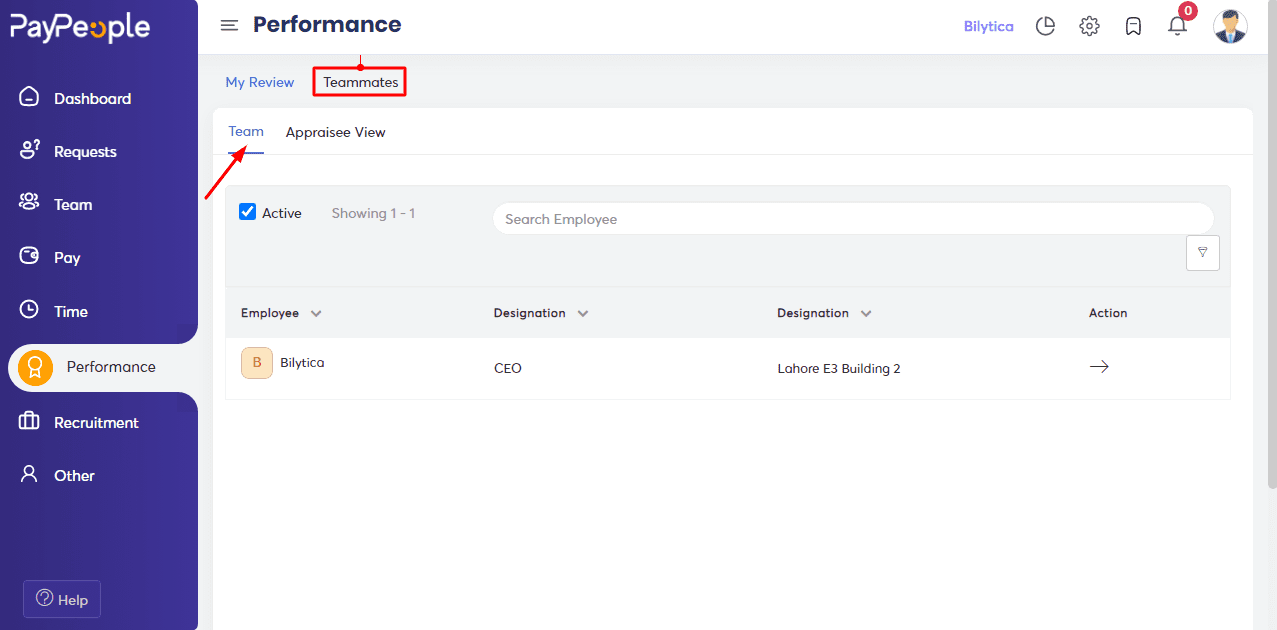
Task: Open Dashboard from the sidebar icon
Action: [29, 97]
